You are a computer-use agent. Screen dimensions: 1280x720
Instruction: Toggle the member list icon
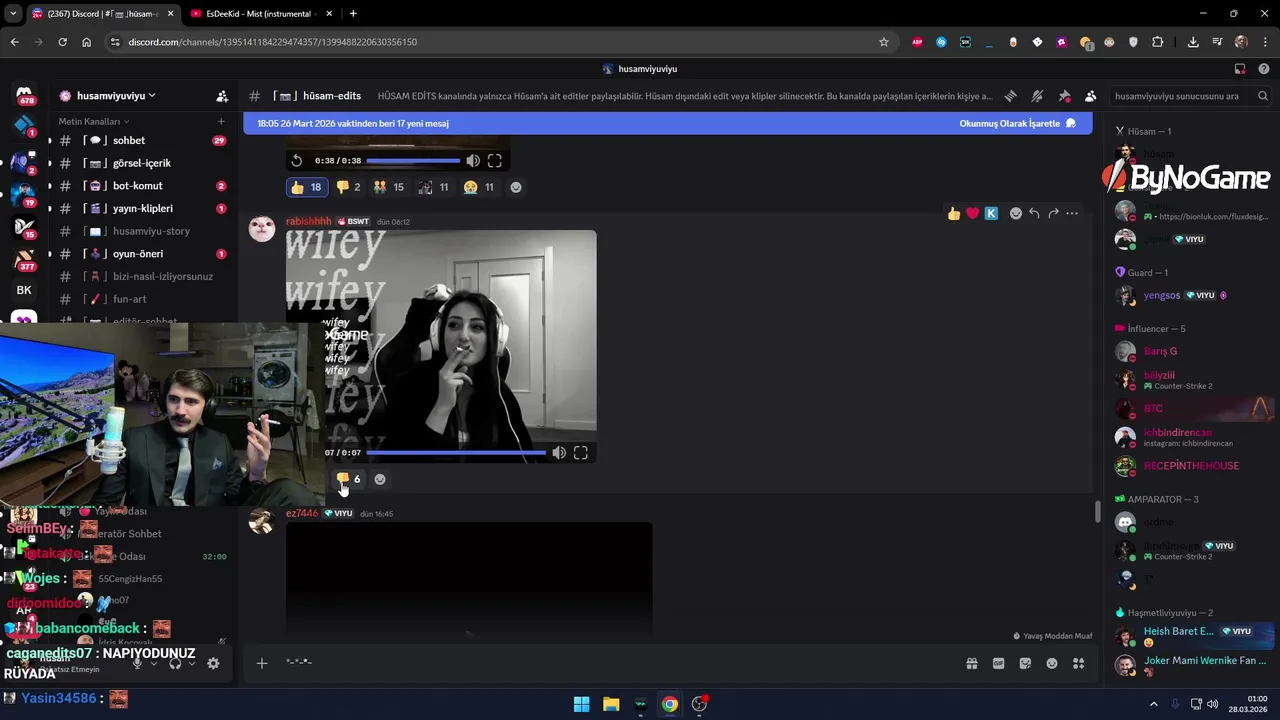1090,96
